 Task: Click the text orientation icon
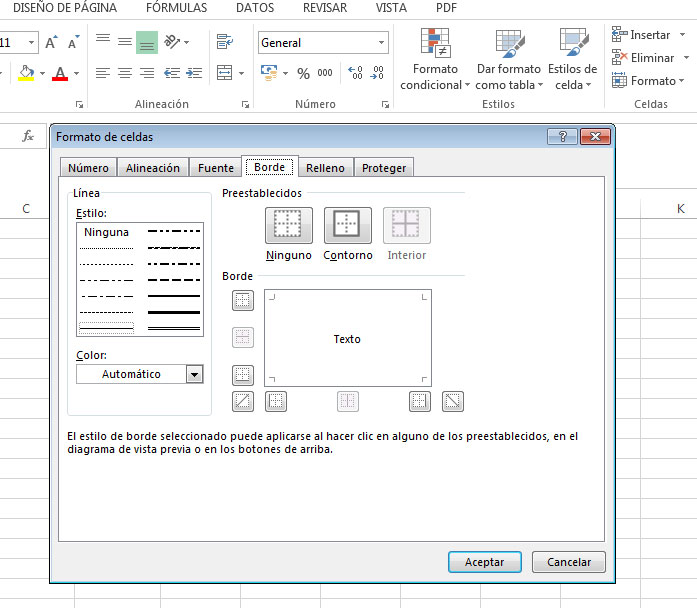pyautogui.click(x=172, y=42)
